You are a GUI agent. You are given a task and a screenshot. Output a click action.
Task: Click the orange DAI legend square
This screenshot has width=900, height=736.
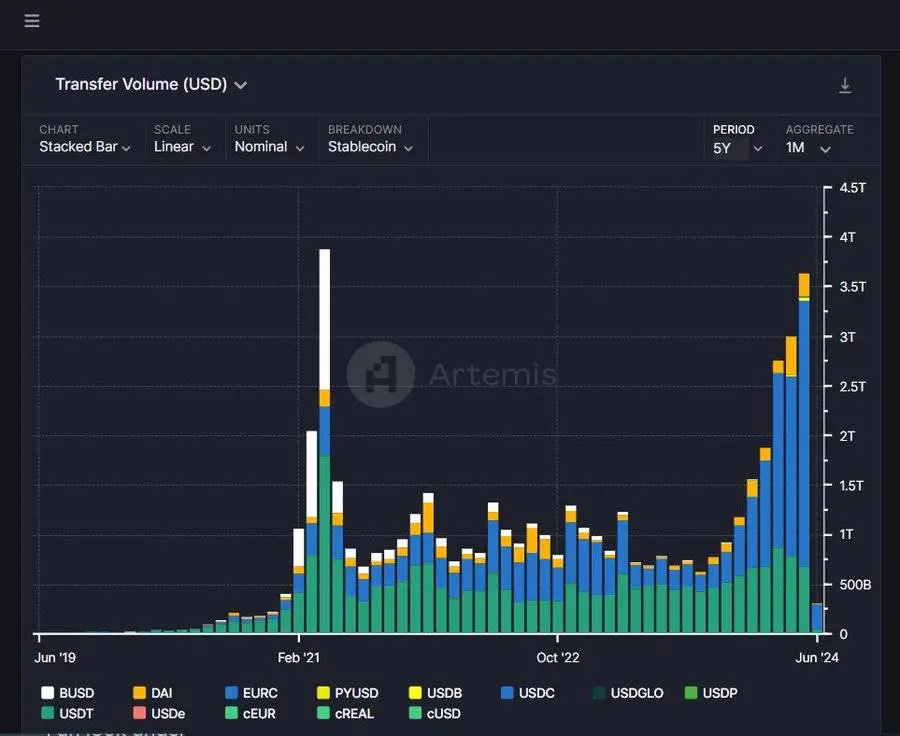pos(140,693)
